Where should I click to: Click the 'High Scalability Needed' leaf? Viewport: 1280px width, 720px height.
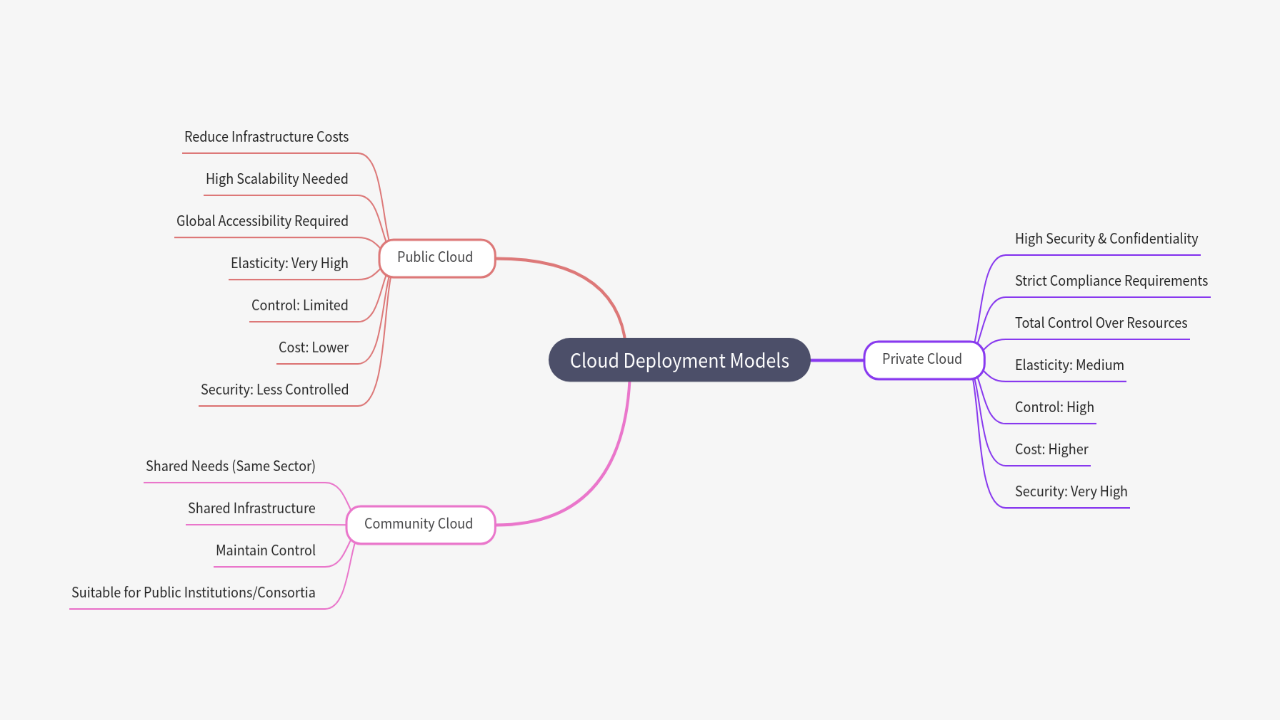point(277,179)
